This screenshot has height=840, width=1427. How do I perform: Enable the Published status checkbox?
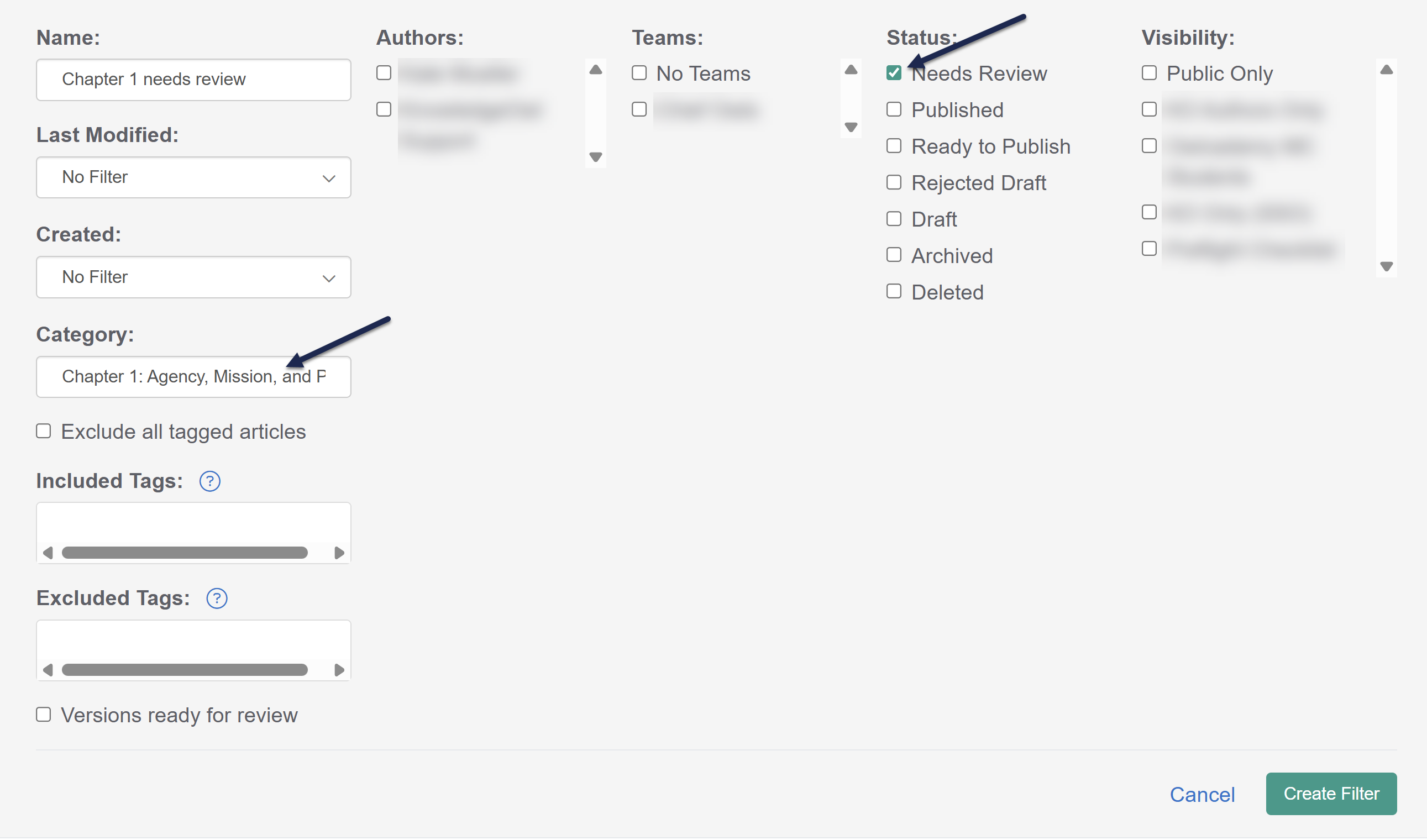coord(894,109)
